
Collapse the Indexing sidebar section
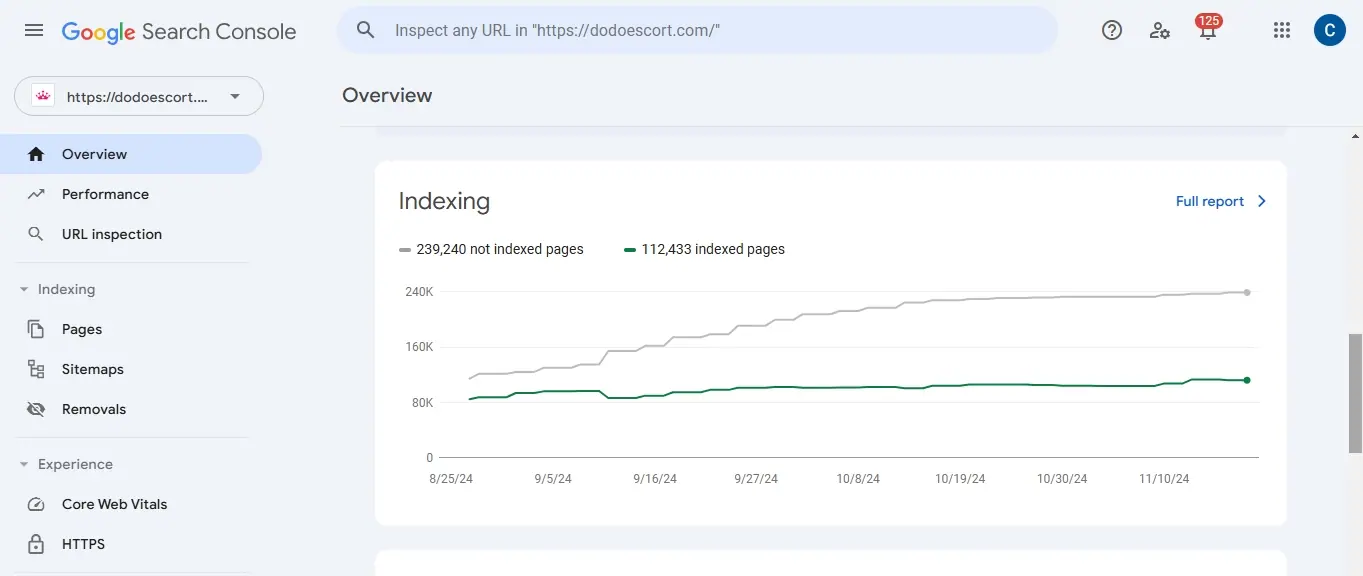(24, 289)
